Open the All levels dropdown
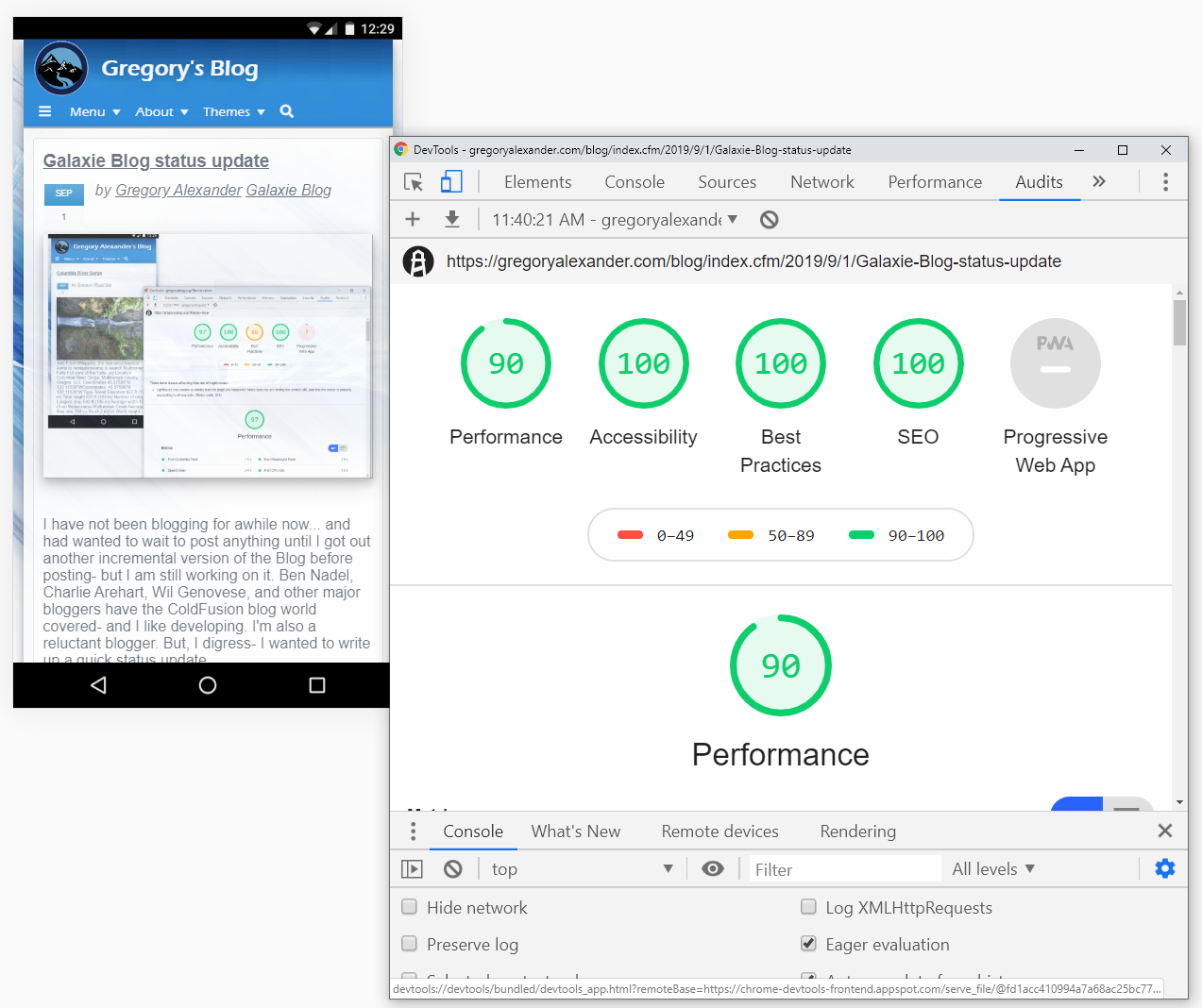The image size is (1202, 1008). 993,868
